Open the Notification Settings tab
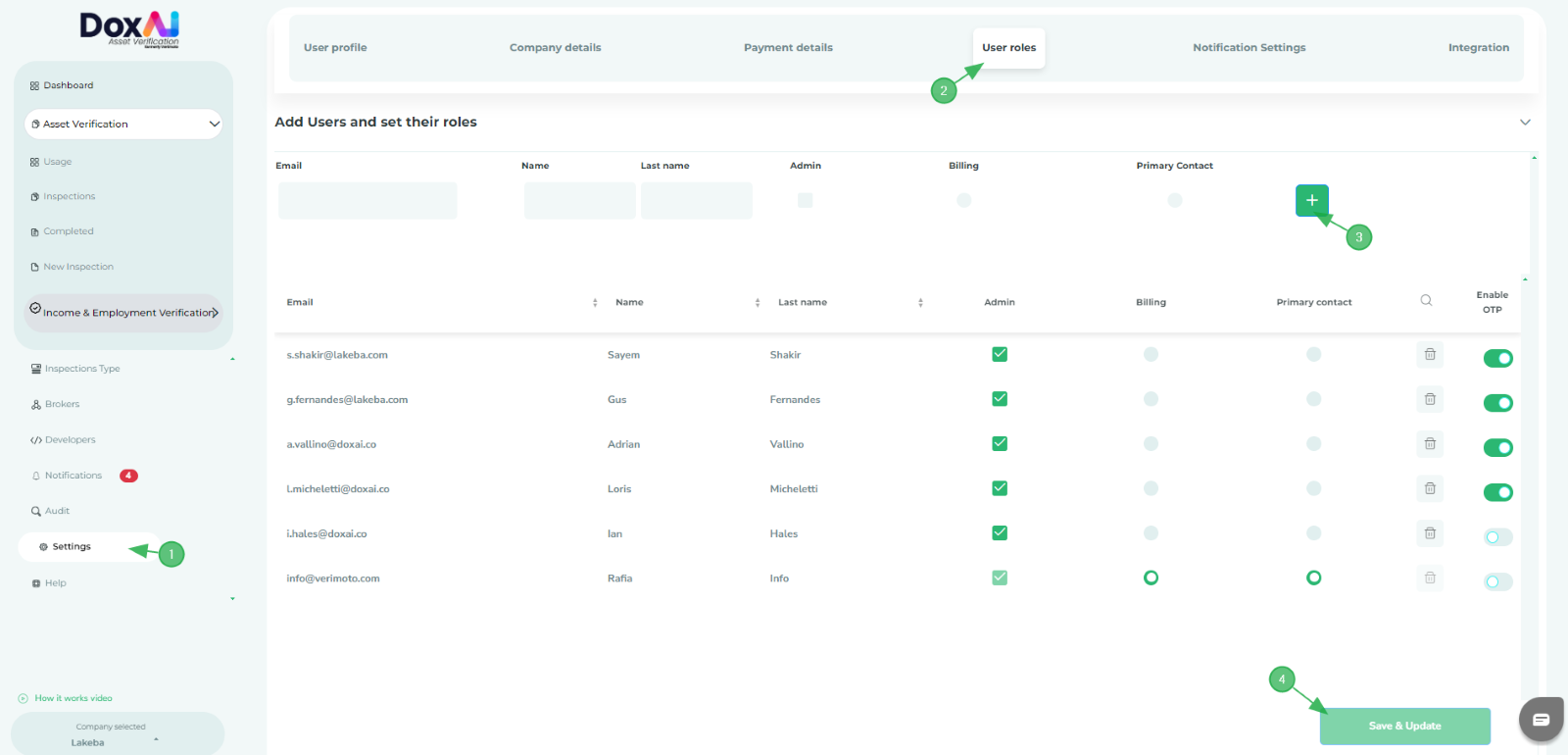This screenshot has width=1568, height=755. coord(1249,48)
